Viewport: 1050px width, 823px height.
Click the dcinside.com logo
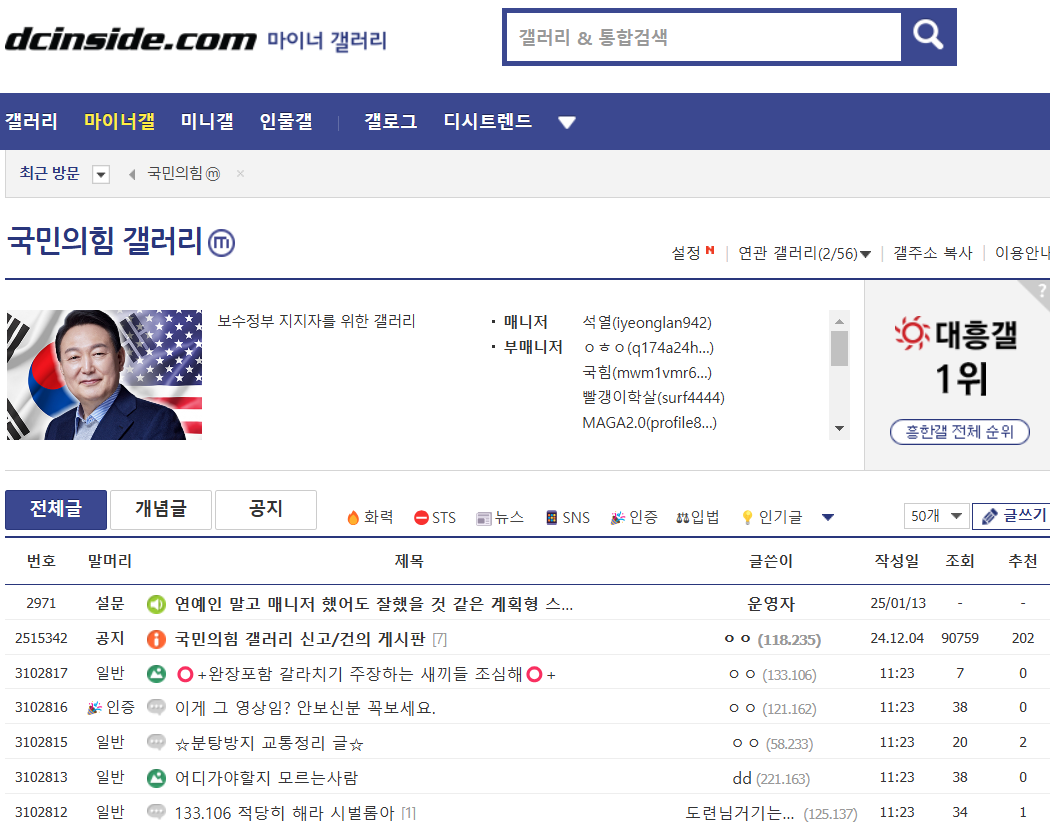tap(131, 40)
